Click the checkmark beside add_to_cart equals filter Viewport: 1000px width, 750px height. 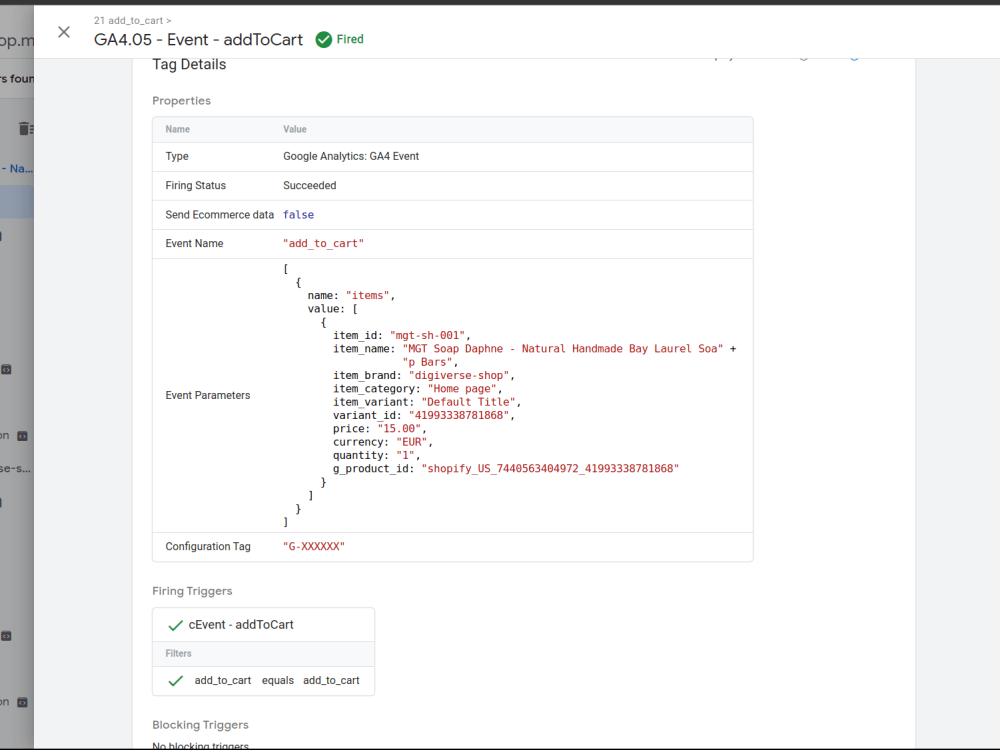(x=175, y=680)
